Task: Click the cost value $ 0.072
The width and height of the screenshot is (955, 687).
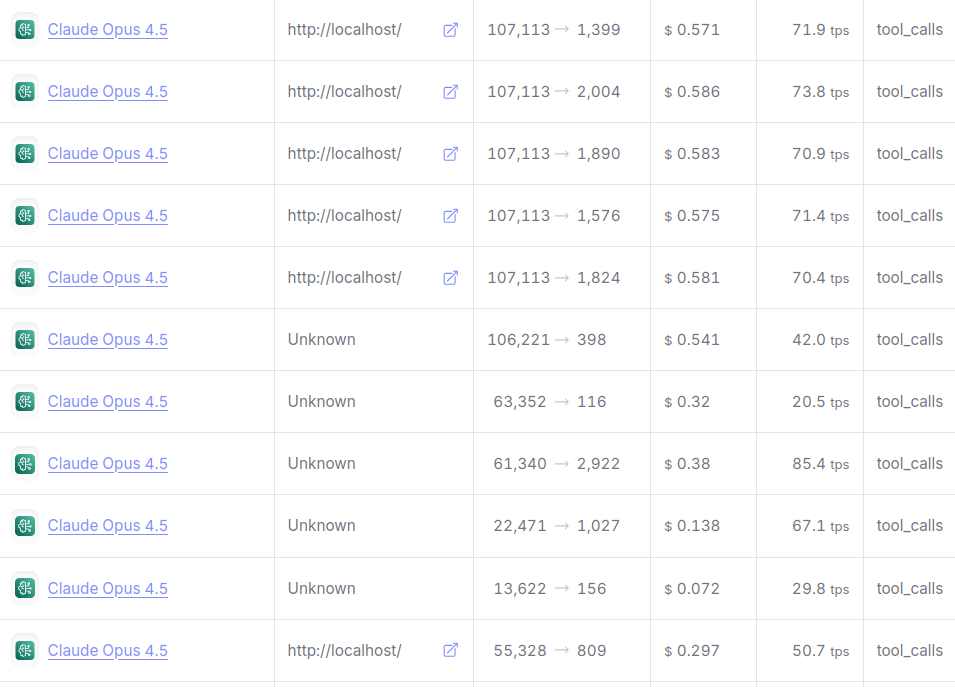Action: pyautogui.click(x=692, y=589)
